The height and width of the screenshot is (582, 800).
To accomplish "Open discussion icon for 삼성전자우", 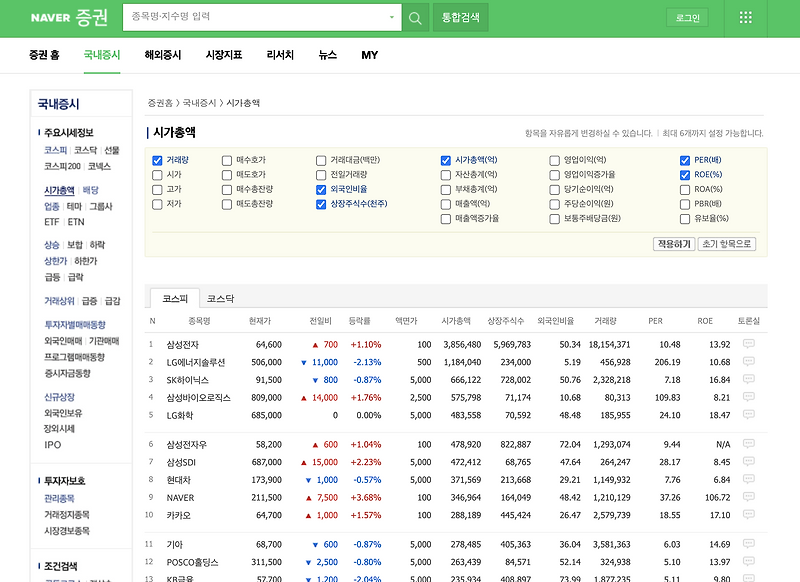I will tap(748, 444).
